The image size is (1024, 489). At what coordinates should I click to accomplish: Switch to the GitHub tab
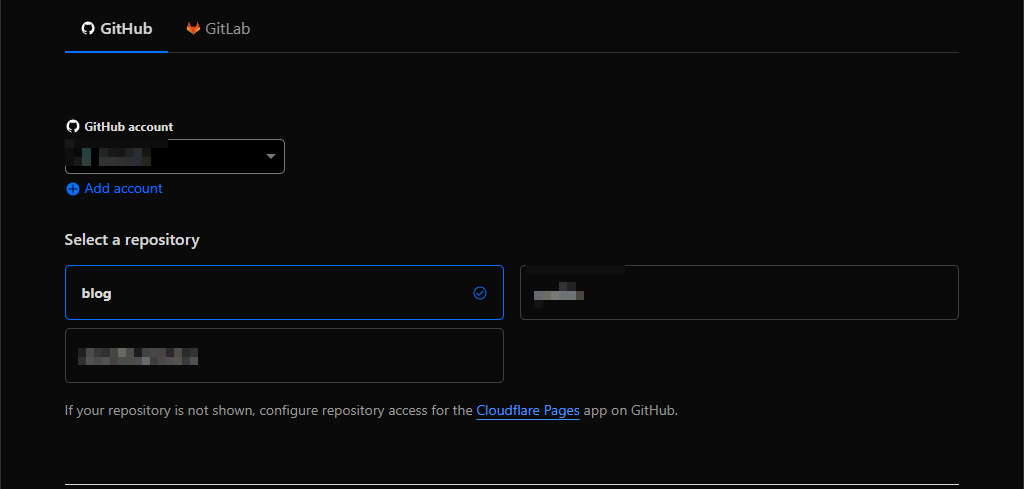(x=116, y=29)
